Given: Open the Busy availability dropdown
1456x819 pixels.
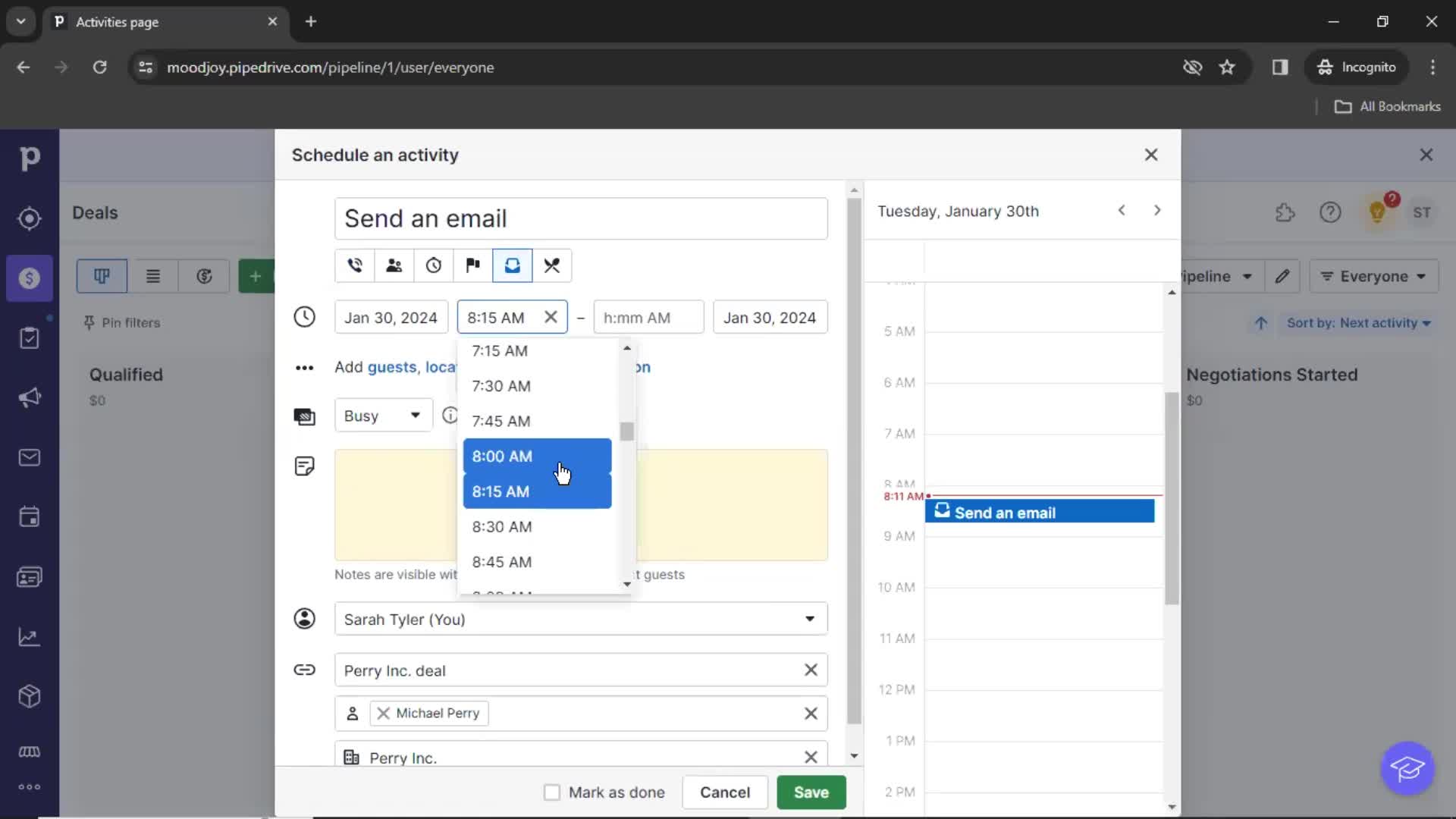Looking at the screenshot, I should point(383,416).
